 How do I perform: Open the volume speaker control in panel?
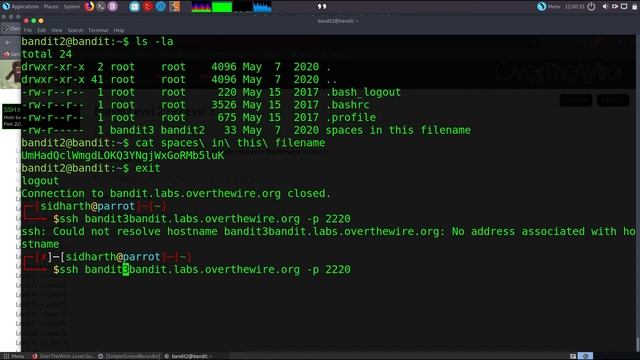(x=605, y=7)
